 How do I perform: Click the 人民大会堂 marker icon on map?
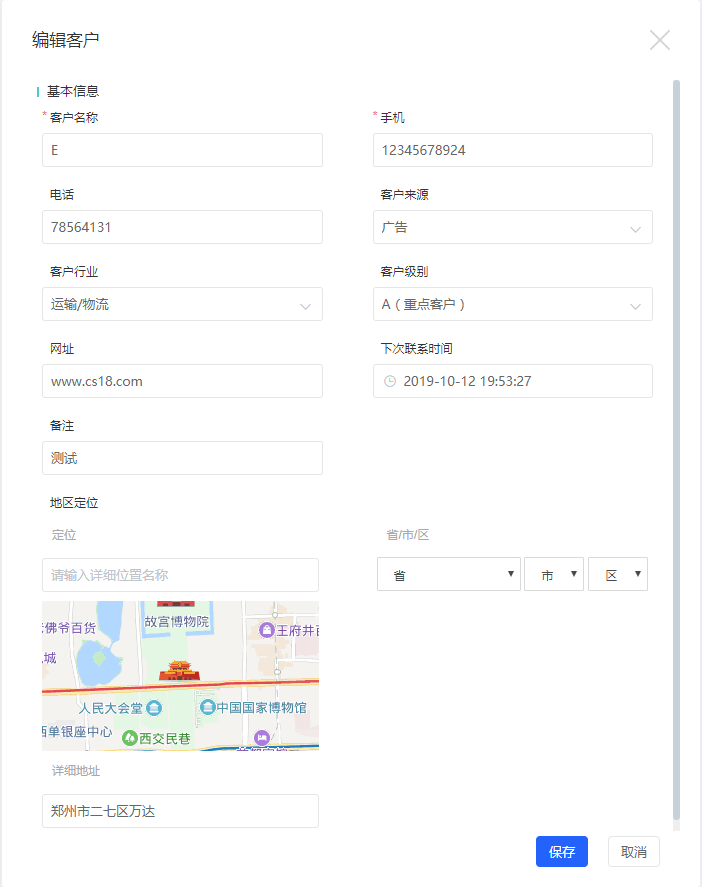pyautogui.click(x=154, y=708)
